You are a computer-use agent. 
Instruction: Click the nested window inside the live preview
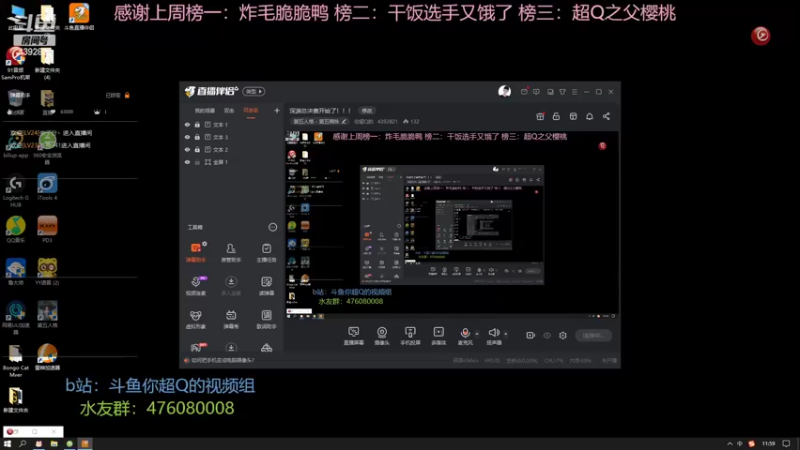pyautogui.click(x=452, y=224)
